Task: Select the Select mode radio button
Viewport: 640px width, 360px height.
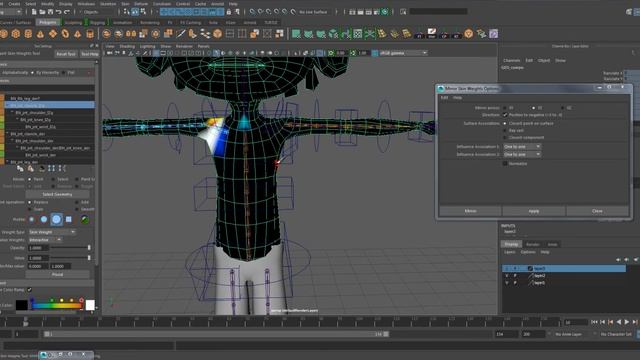Action: click(53, 179)
